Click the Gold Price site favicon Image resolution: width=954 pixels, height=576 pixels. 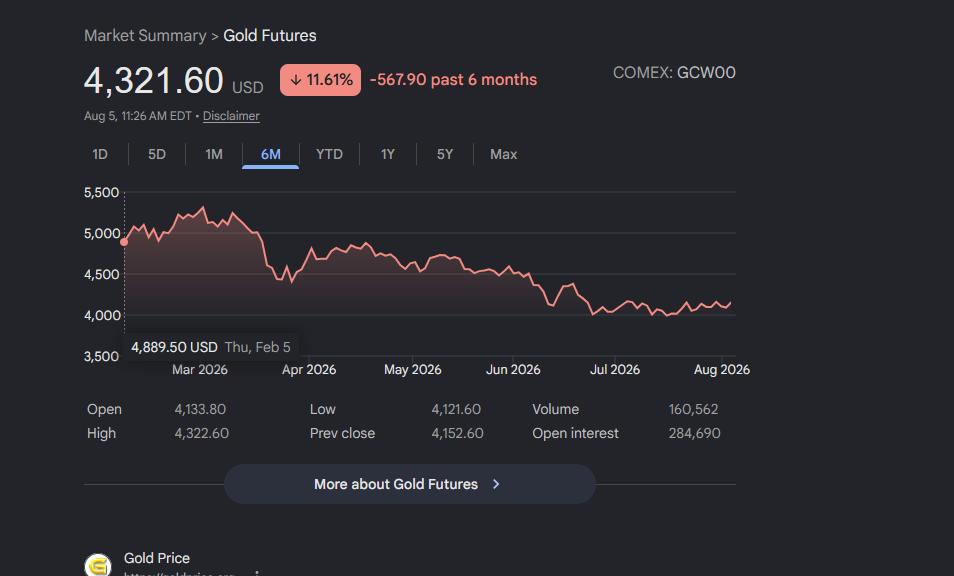click(98, 565)
